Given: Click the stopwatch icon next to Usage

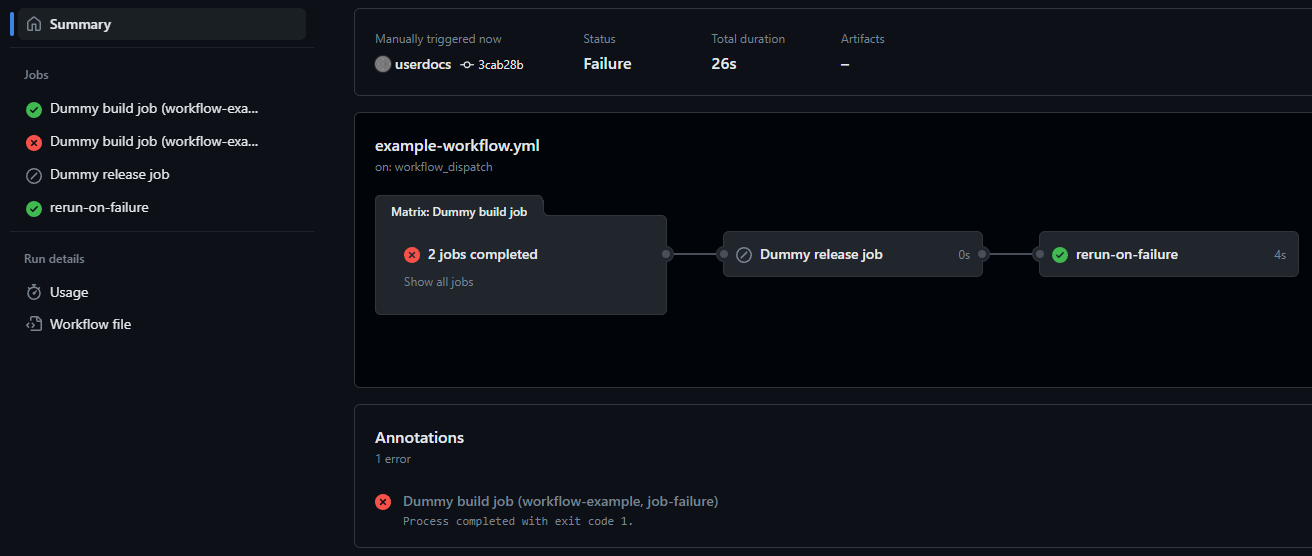Looking at the screenshot, I should point(34,292).
